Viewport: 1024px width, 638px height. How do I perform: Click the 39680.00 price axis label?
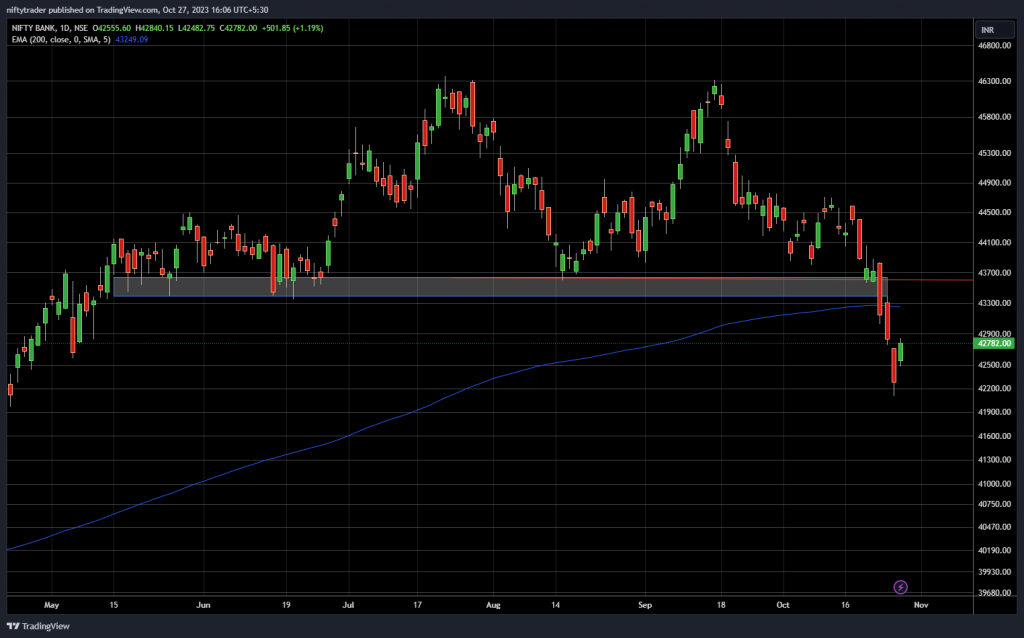click(x=994, y=593)
